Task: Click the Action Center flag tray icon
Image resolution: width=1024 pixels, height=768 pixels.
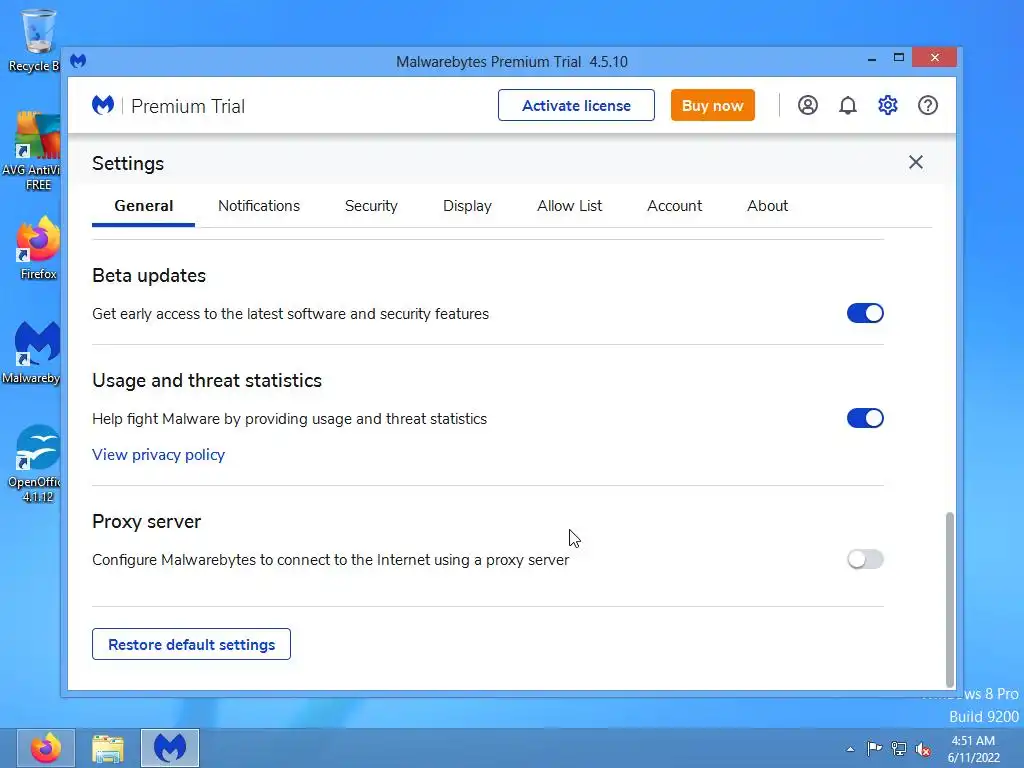Action: pos(874,748)
